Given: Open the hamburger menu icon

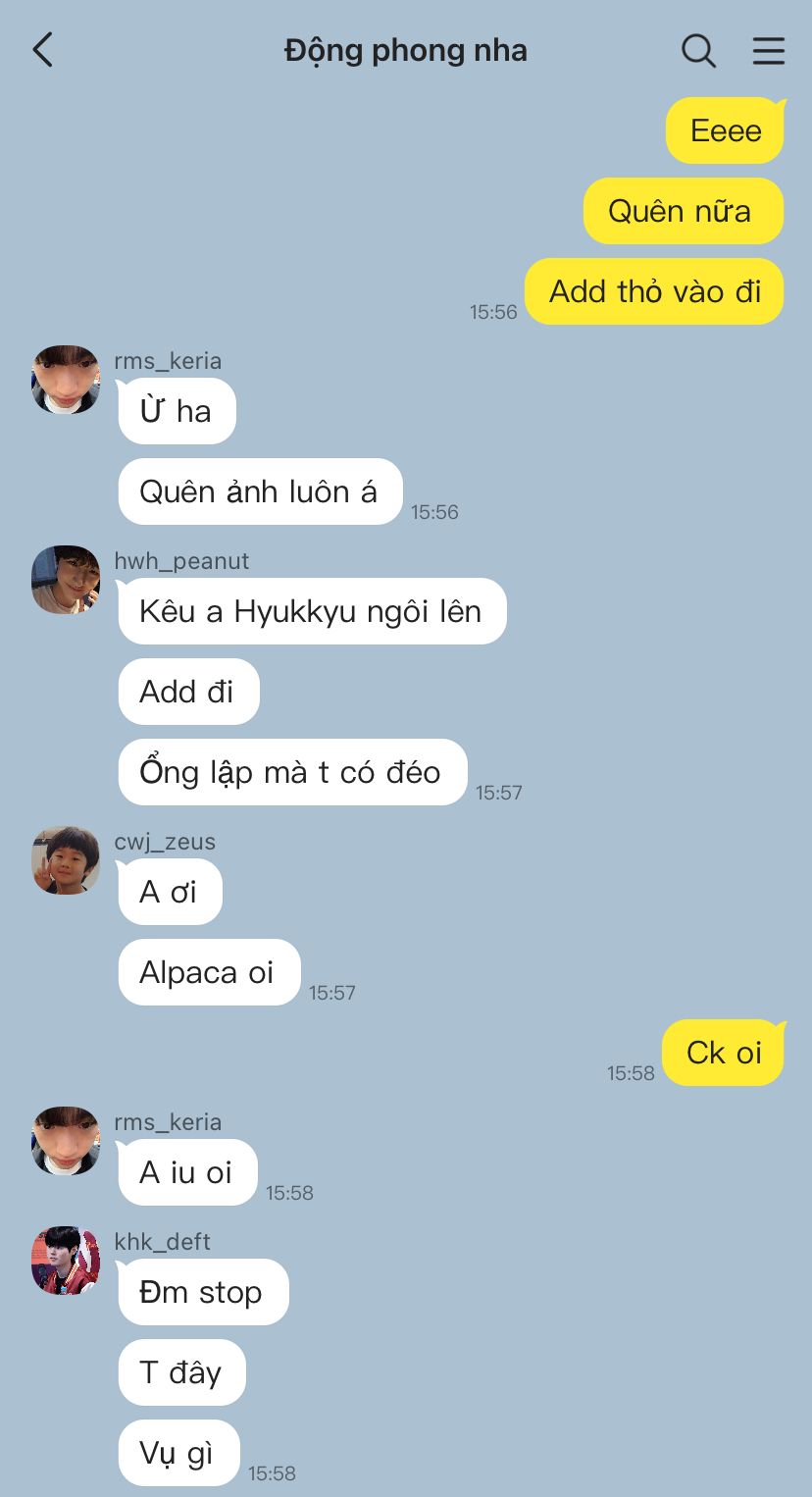Looking at the screenshot, I should coord(769,50).
